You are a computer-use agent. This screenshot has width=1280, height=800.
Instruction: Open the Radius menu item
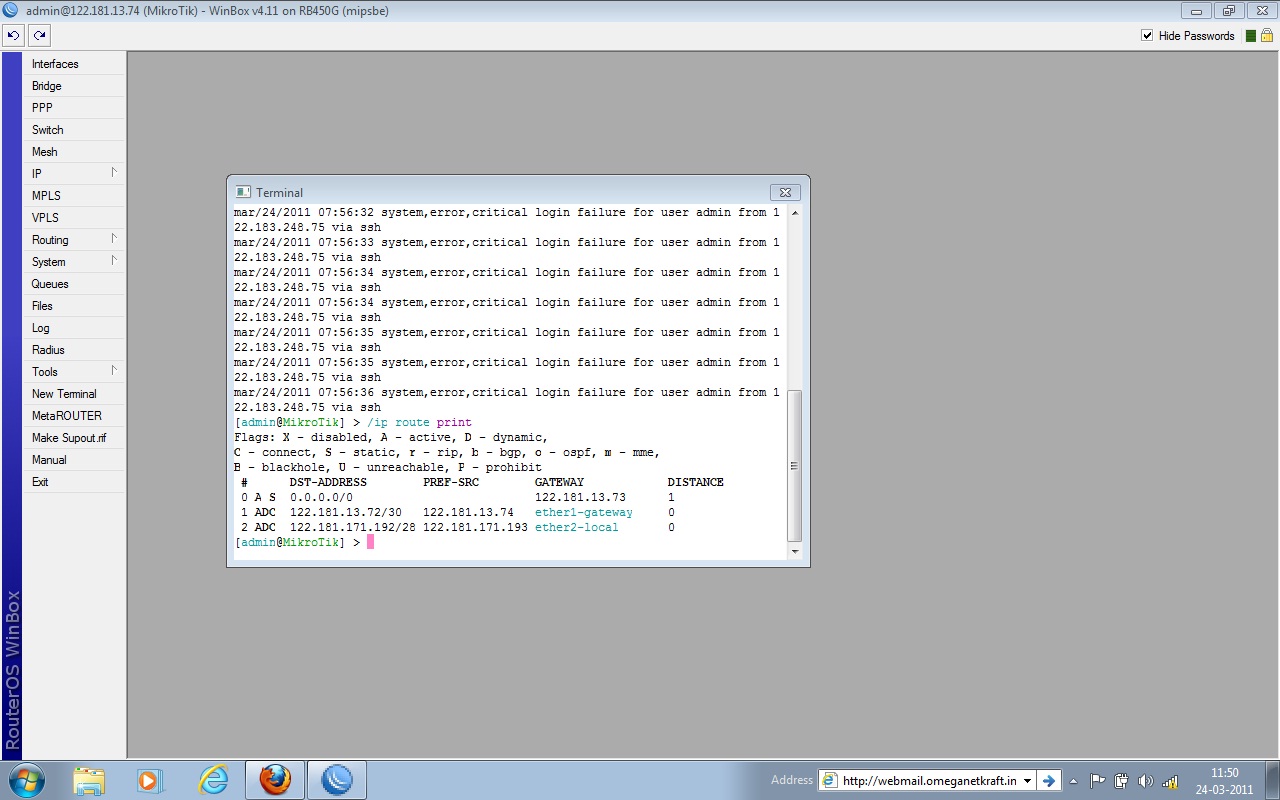[75, 350]
